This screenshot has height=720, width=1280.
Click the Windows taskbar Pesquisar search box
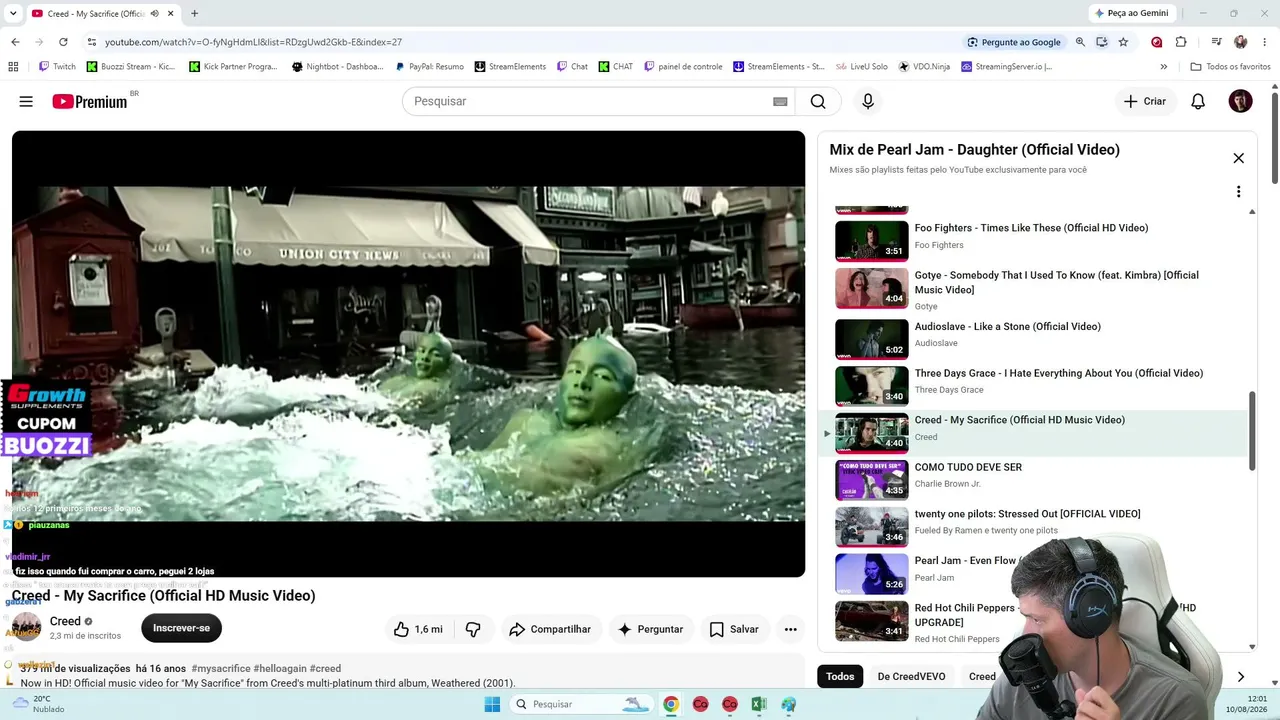point(582,704)
